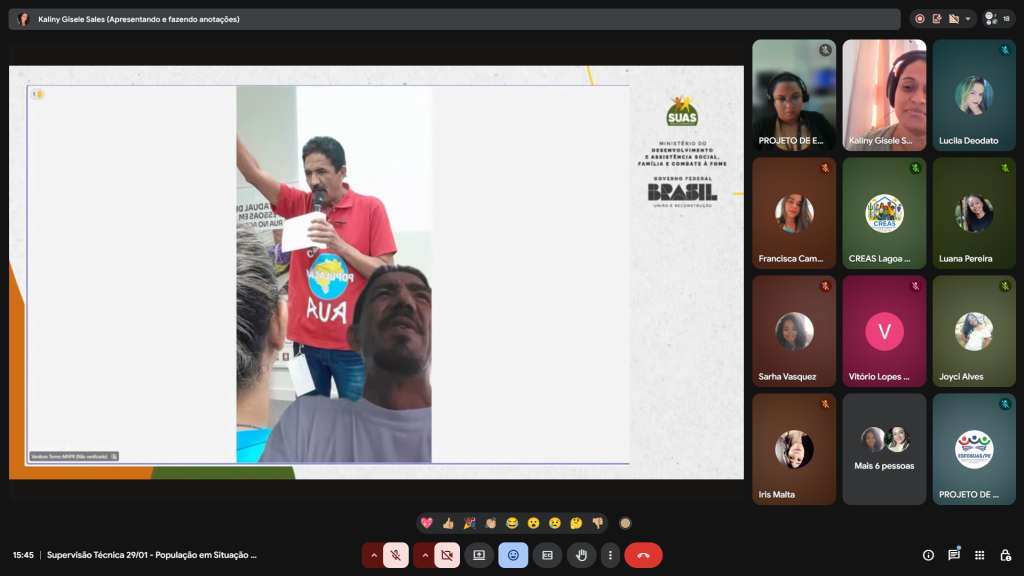Expand audio settings arrow beside microphone
Viewport: 1024px width, 576px height.
(374, 555)
